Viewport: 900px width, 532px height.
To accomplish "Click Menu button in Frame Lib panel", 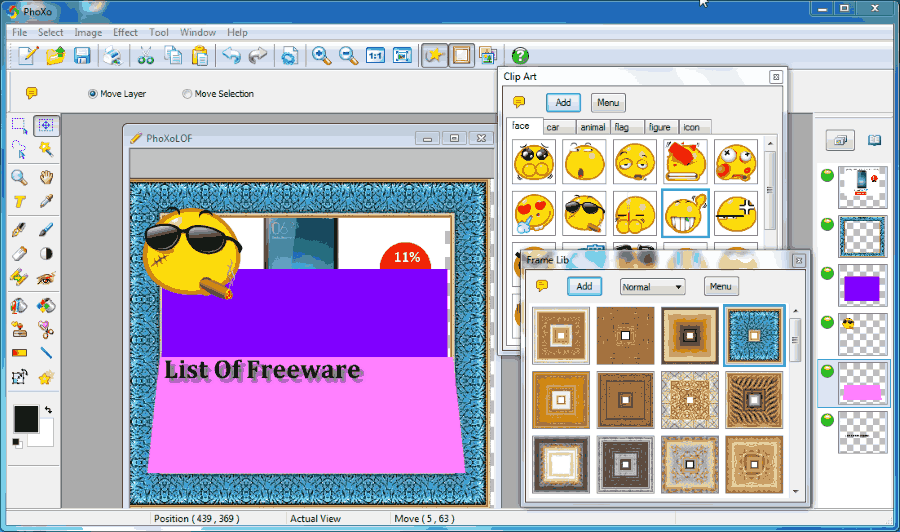I will [x=720, y=286].
